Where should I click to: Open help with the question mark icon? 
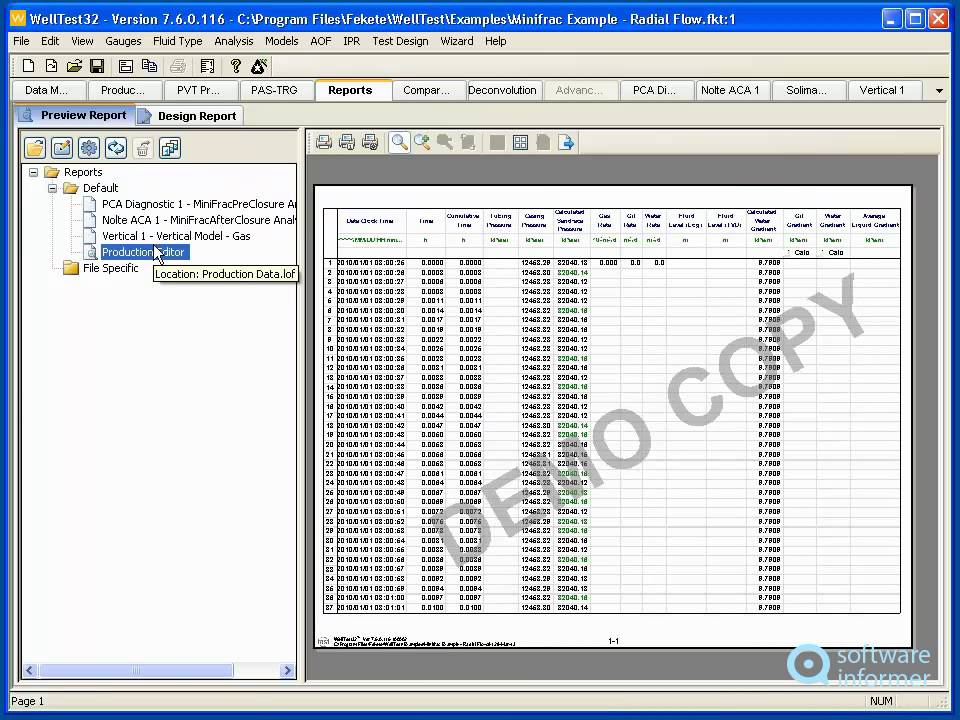click(235, 66)
